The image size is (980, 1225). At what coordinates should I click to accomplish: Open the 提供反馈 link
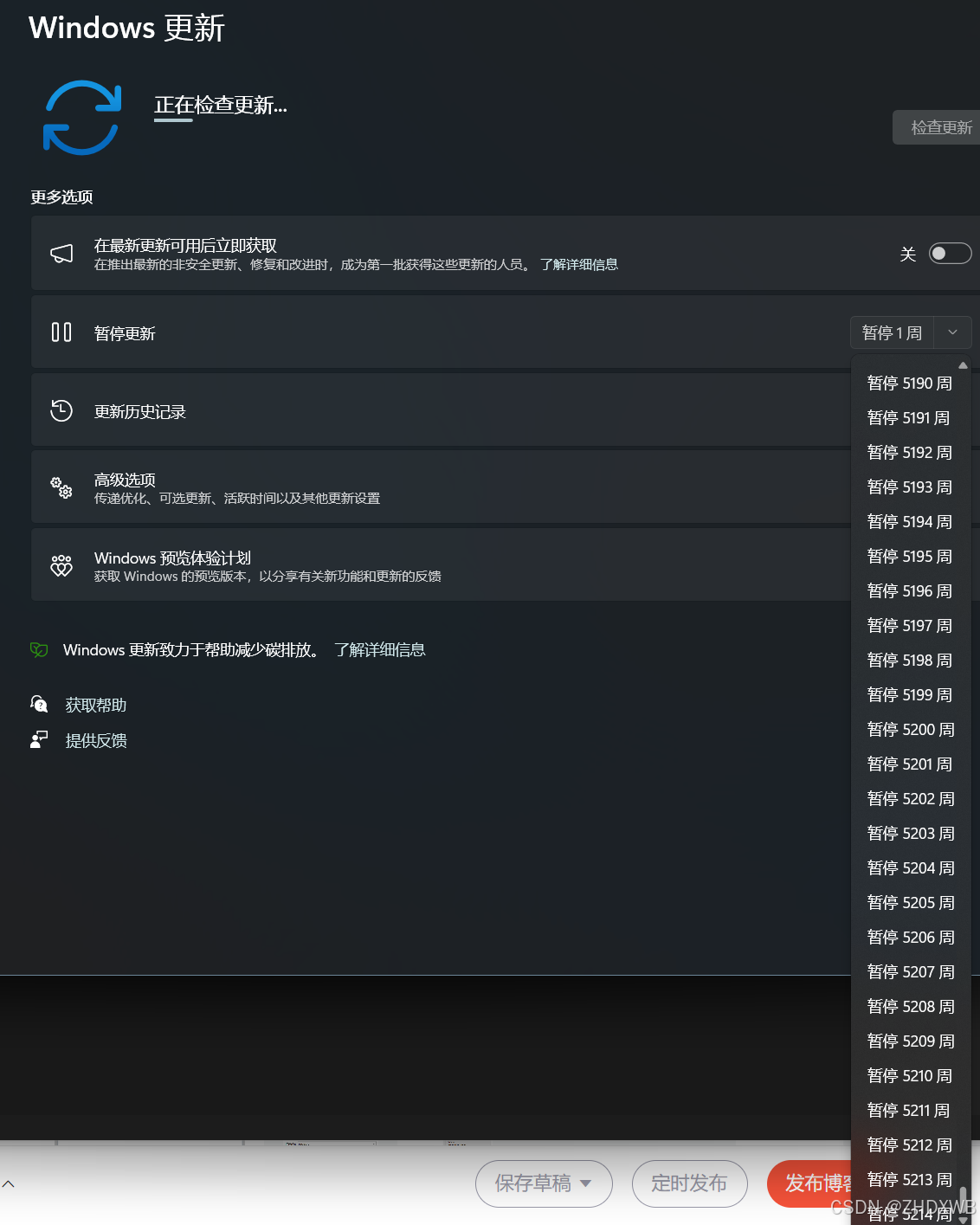(x=96, y=740)
